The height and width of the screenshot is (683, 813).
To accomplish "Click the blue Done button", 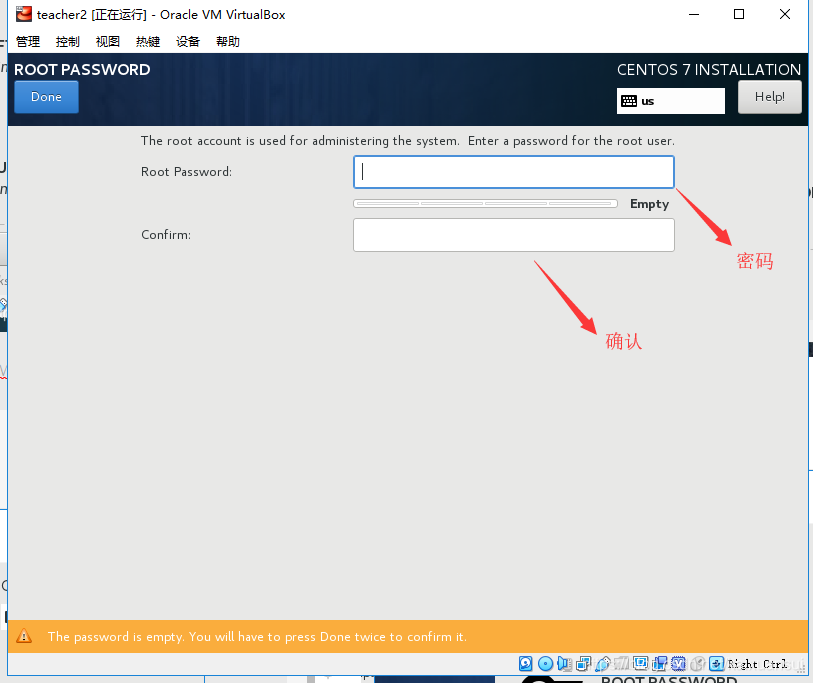I will pyautogui.click(x=46, y=97).
